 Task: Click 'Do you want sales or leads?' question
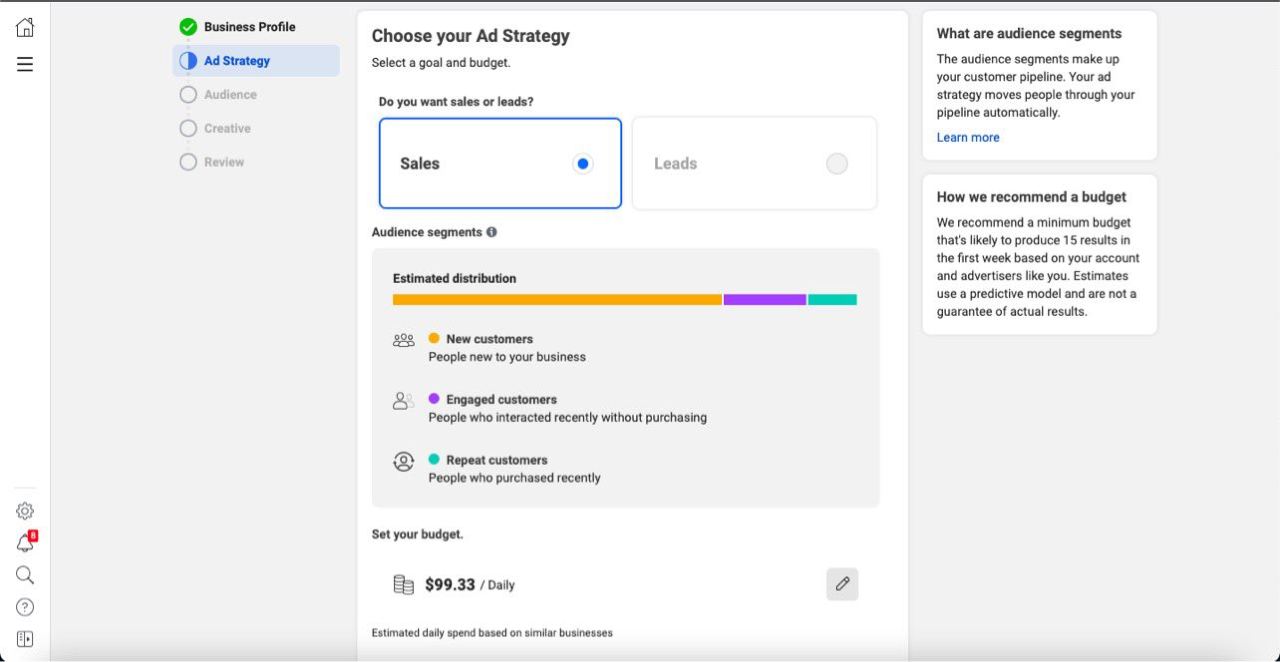(x=456, y=102)
